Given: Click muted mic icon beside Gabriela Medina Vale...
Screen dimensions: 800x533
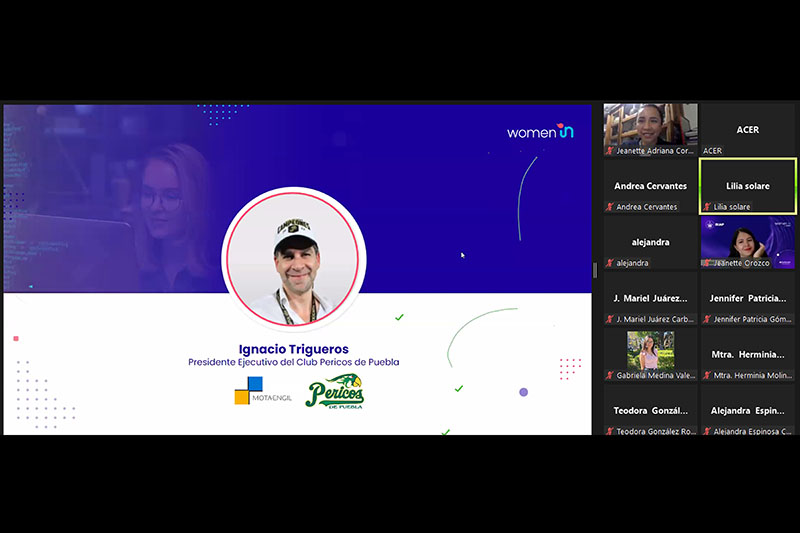Looking at the screenshot, I should [610, 375].
